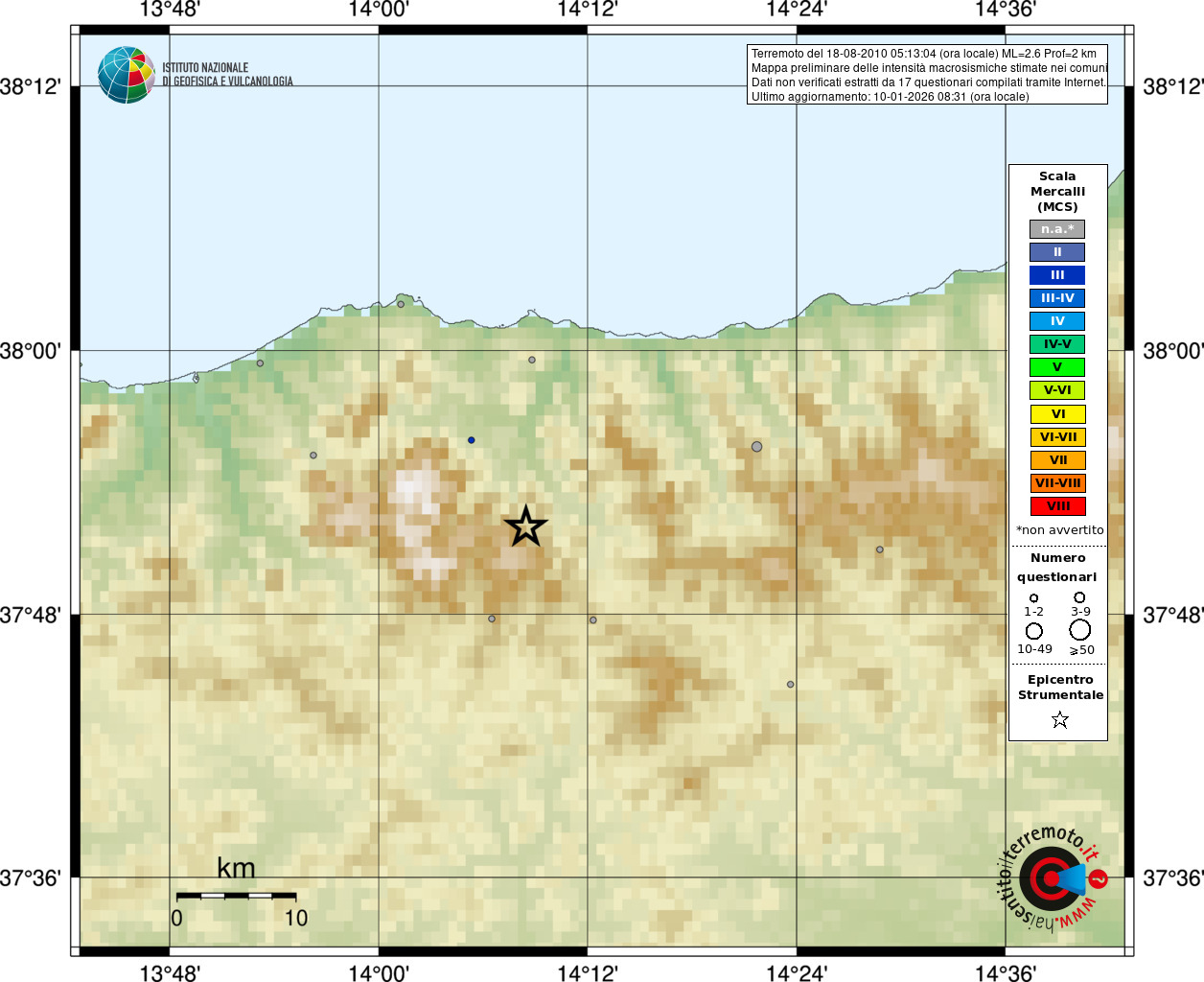This screenshot has height=982, width=1204.
Task: Click the bottom axis 14°36' label
Action: pyautogui.click(x=1006, y=972)
